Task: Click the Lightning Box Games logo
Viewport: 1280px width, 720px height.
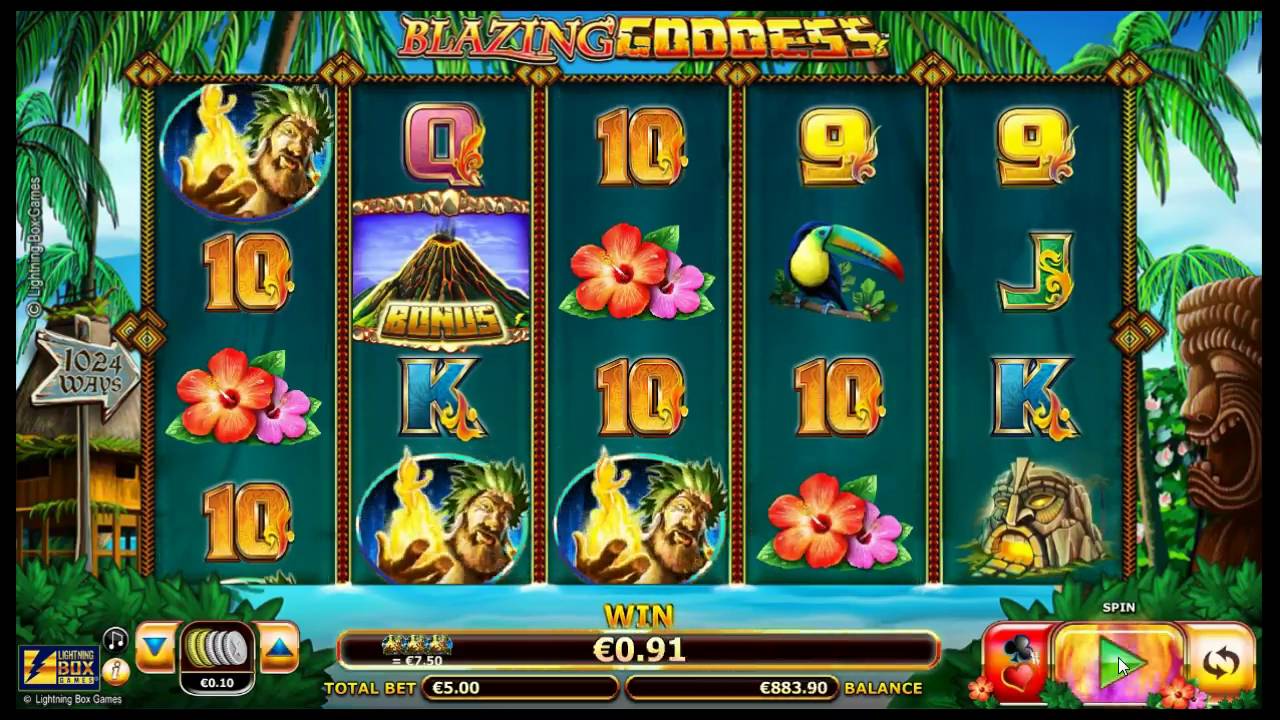Action: 57,667
